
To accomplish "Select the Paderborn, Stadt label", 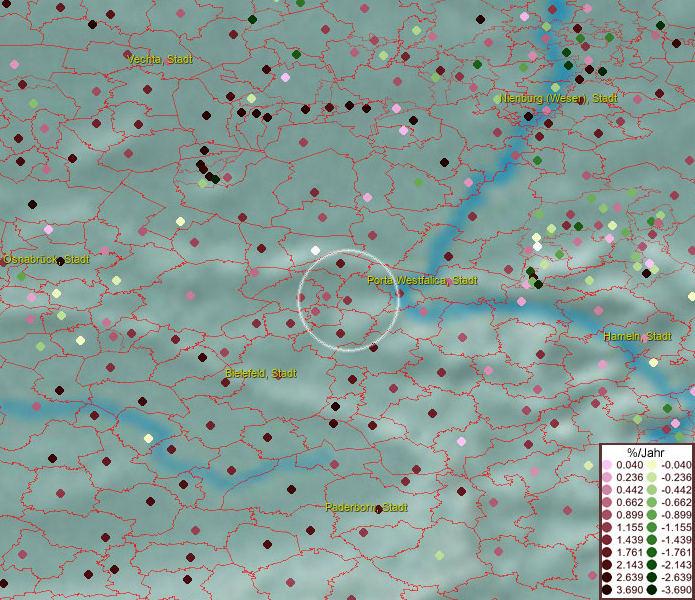I will [x=366, y=507].
